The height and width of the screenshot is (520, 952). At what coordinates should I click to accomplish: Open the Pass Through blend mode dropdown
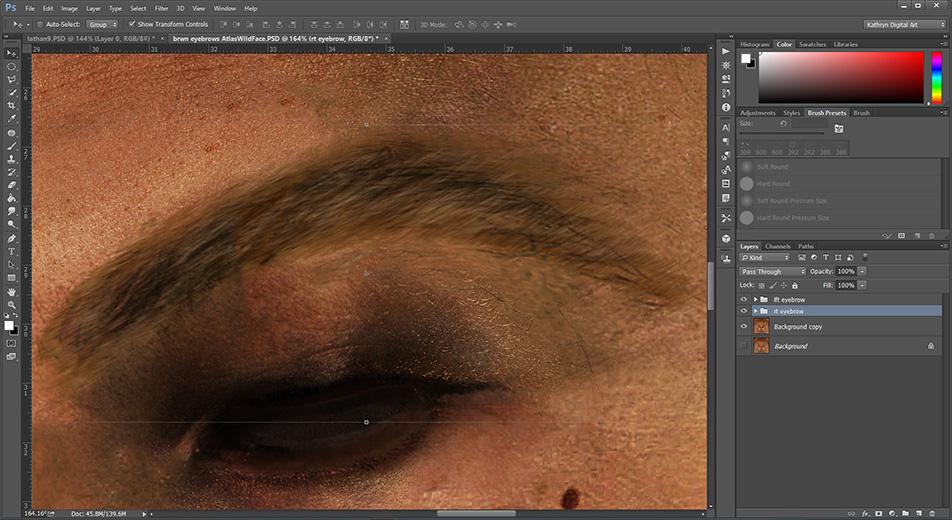tap(772, 271)
